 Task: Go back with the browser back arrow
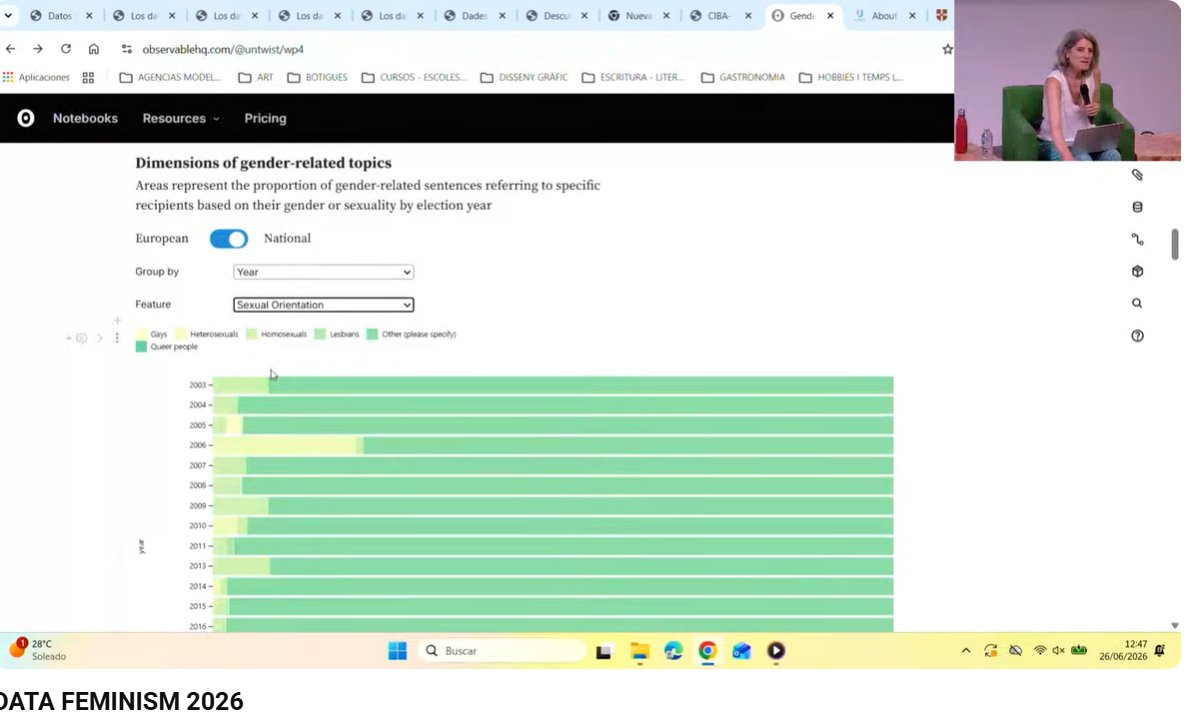11,49
